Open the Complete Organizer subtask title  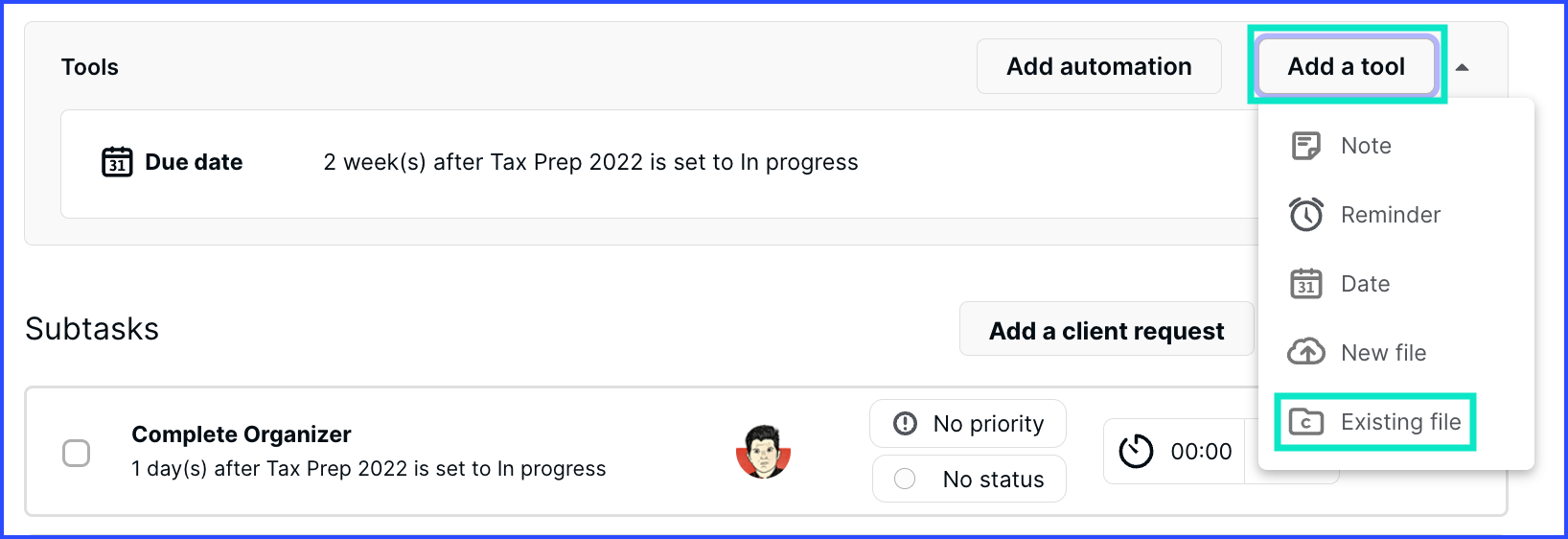242,434
